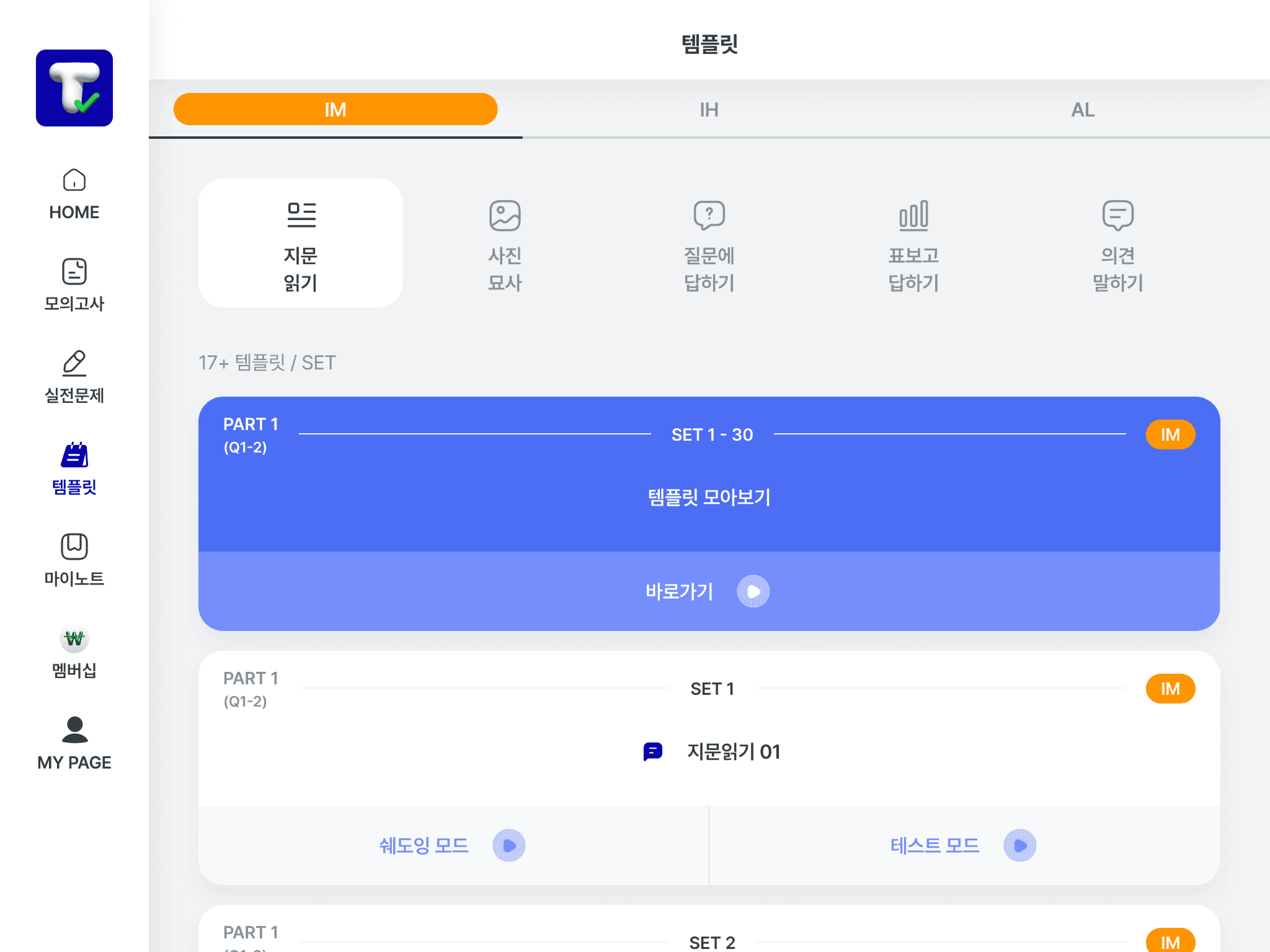
Task: Click IM badge on SET 1 card
Action: tap(1170, 689)
